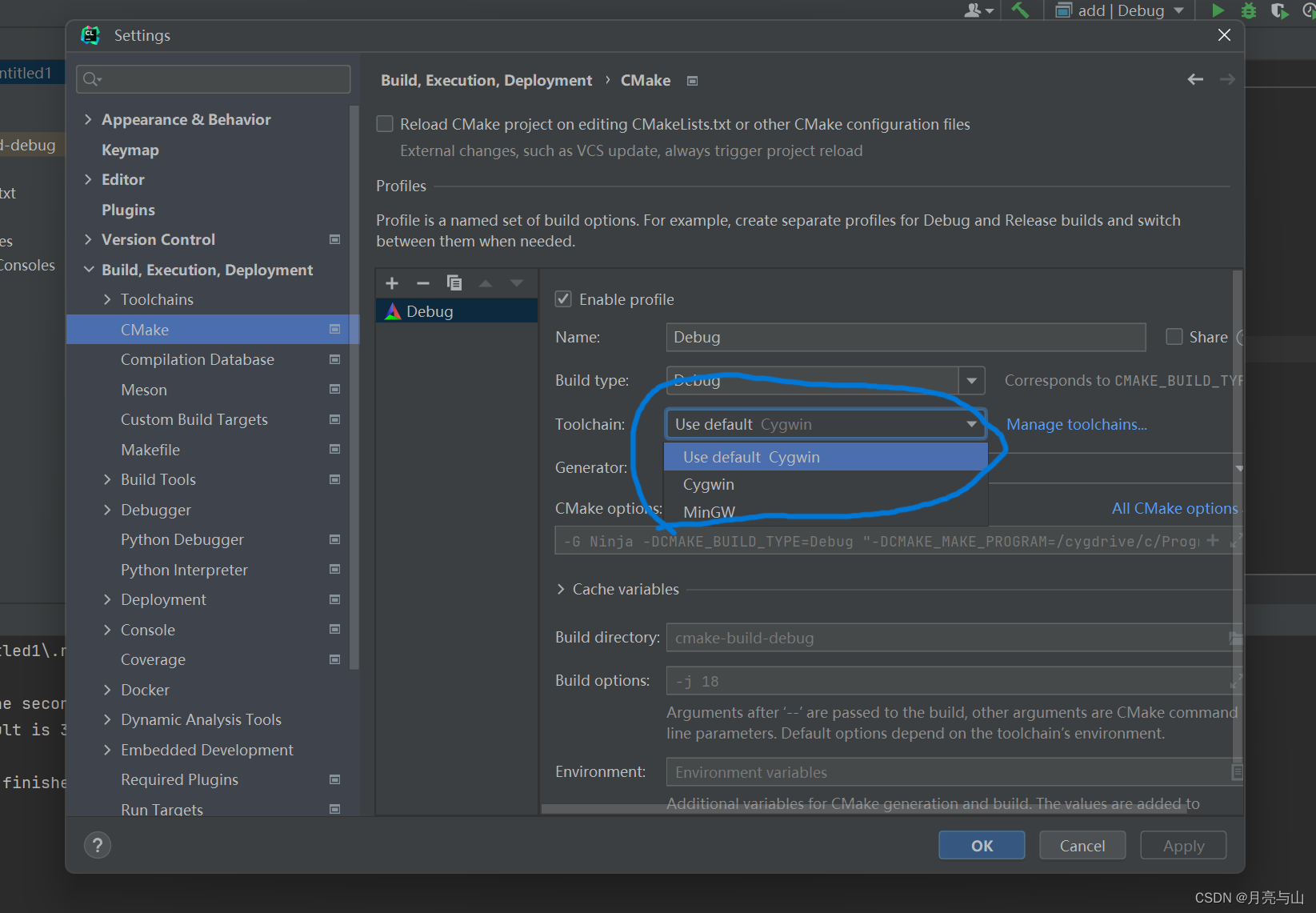Move profile up with arrow icon
This screenshot has height=913, width=1316.
486,283
